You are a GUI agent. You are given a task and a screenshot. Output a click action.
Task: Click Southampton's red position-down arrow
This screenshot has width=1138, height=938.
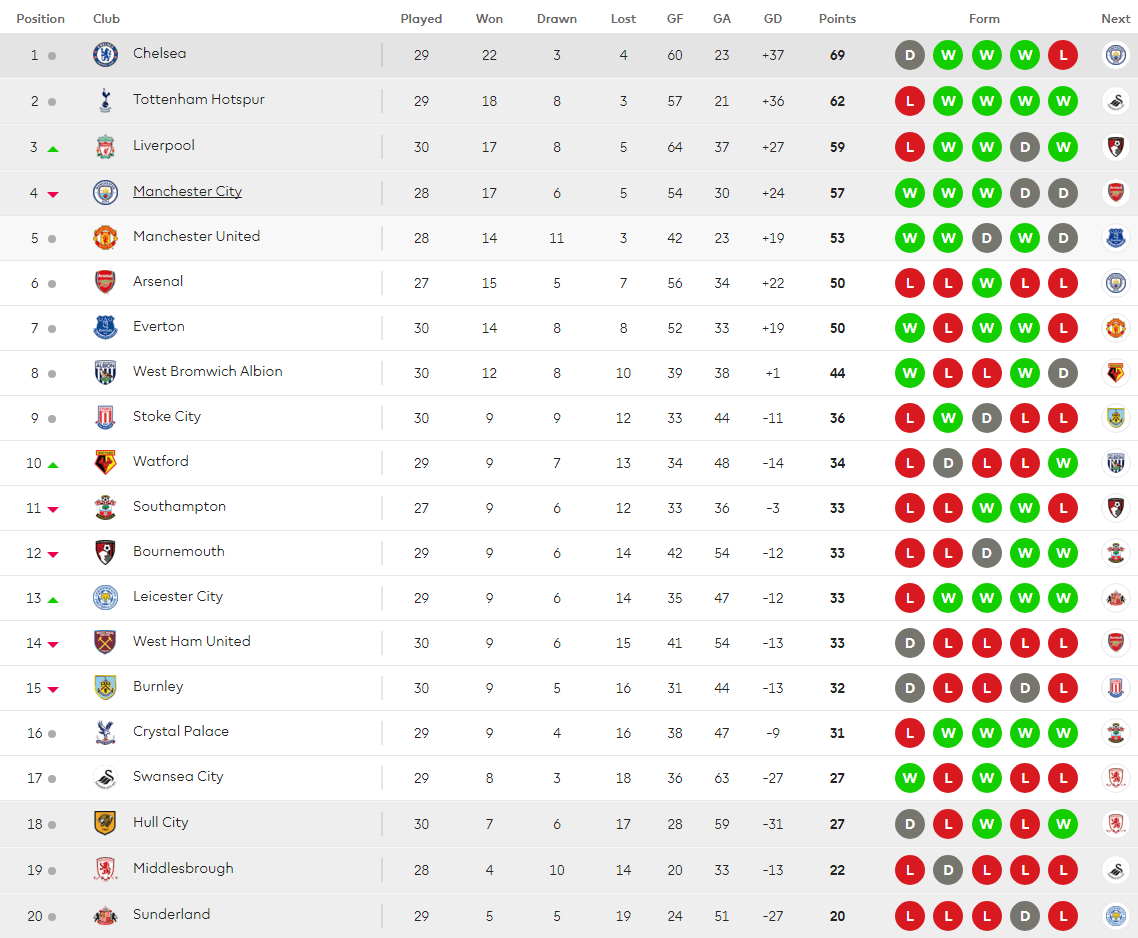(x=53, y=509)
